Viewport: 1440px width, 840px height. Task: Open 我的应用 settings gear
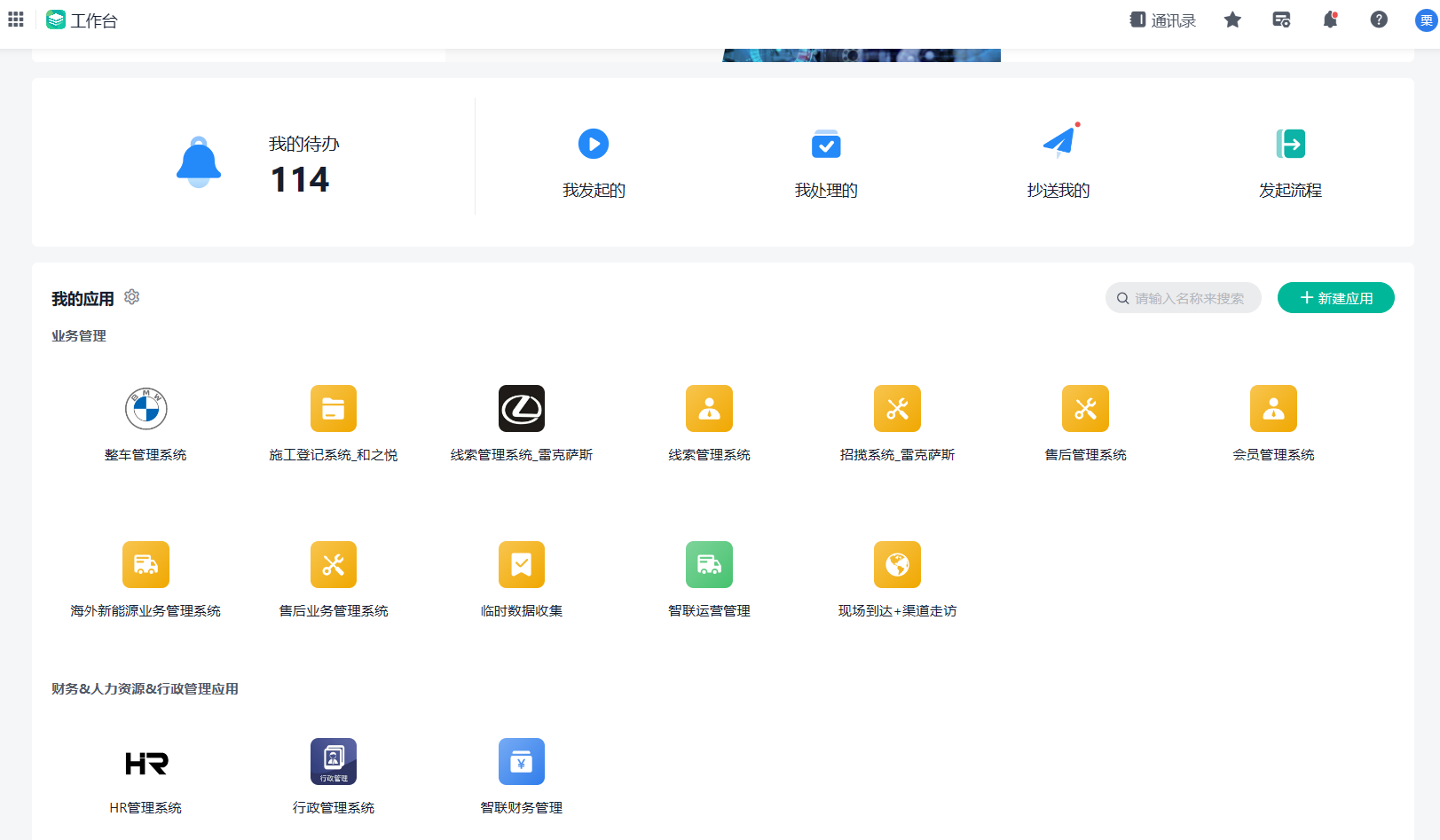point(132,297)
